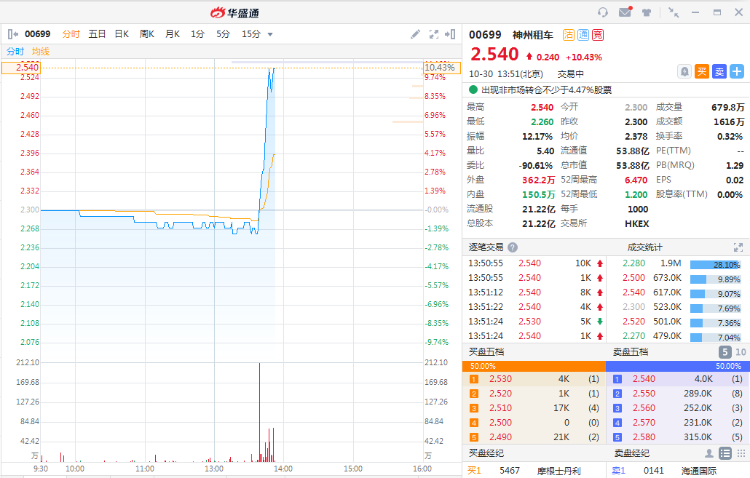
Task: Switch order book to 5 levels
Action: (x=725, y=352)
